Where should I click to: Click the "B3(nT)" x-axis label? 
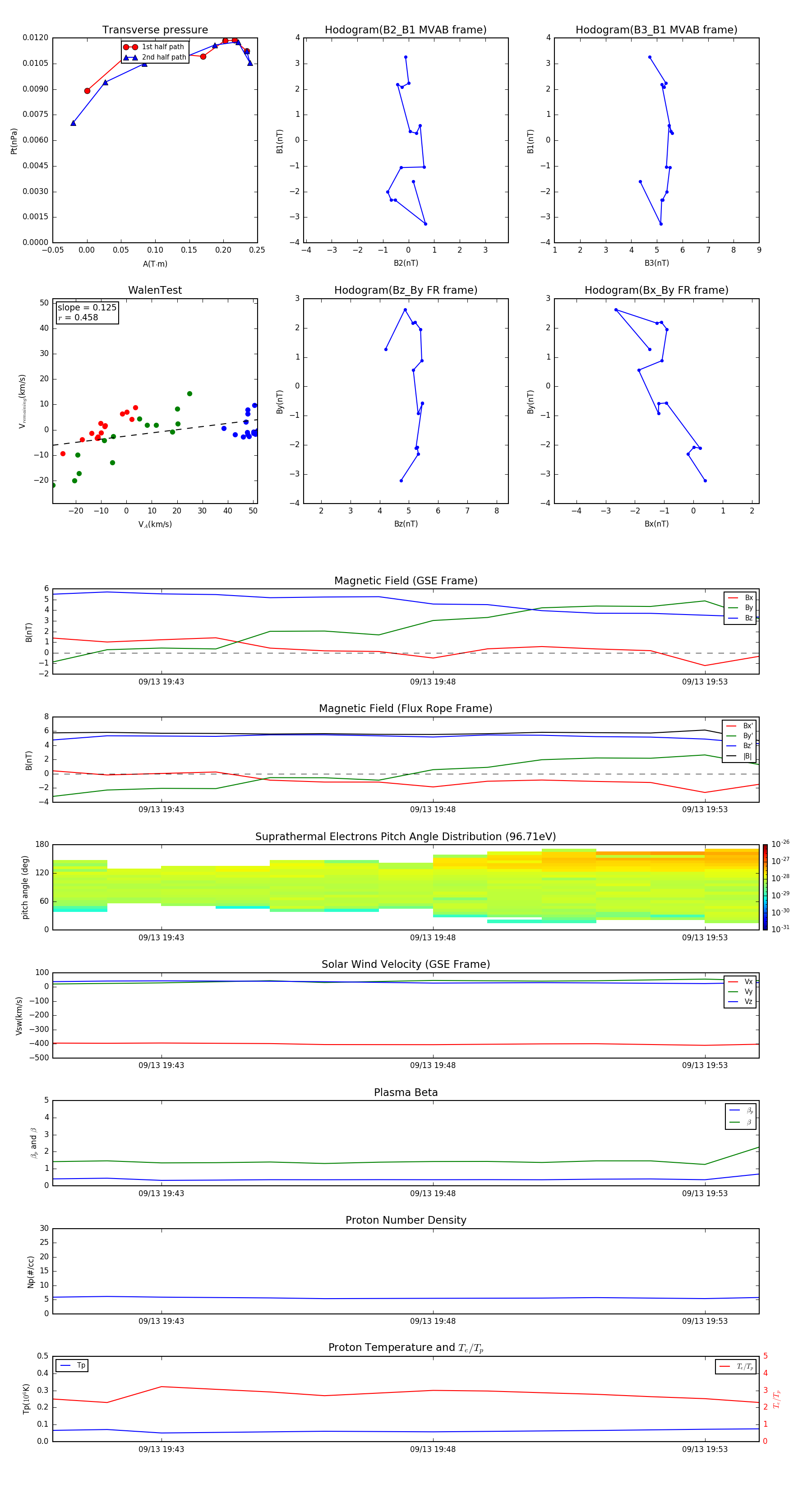tap(656, 263)
